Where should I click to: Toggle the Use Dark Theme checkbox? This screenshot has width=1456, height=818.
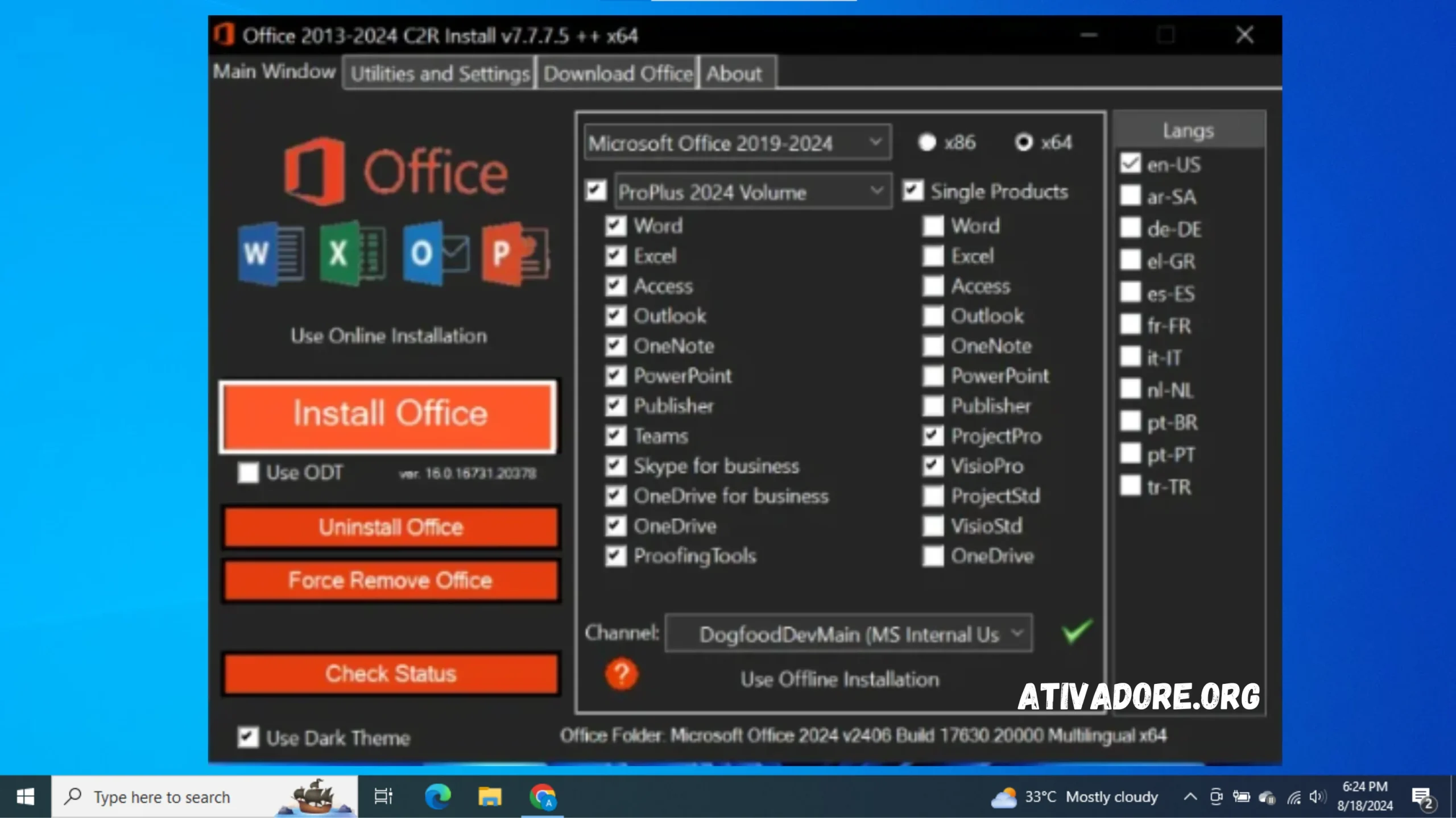[x=248, y=737]
